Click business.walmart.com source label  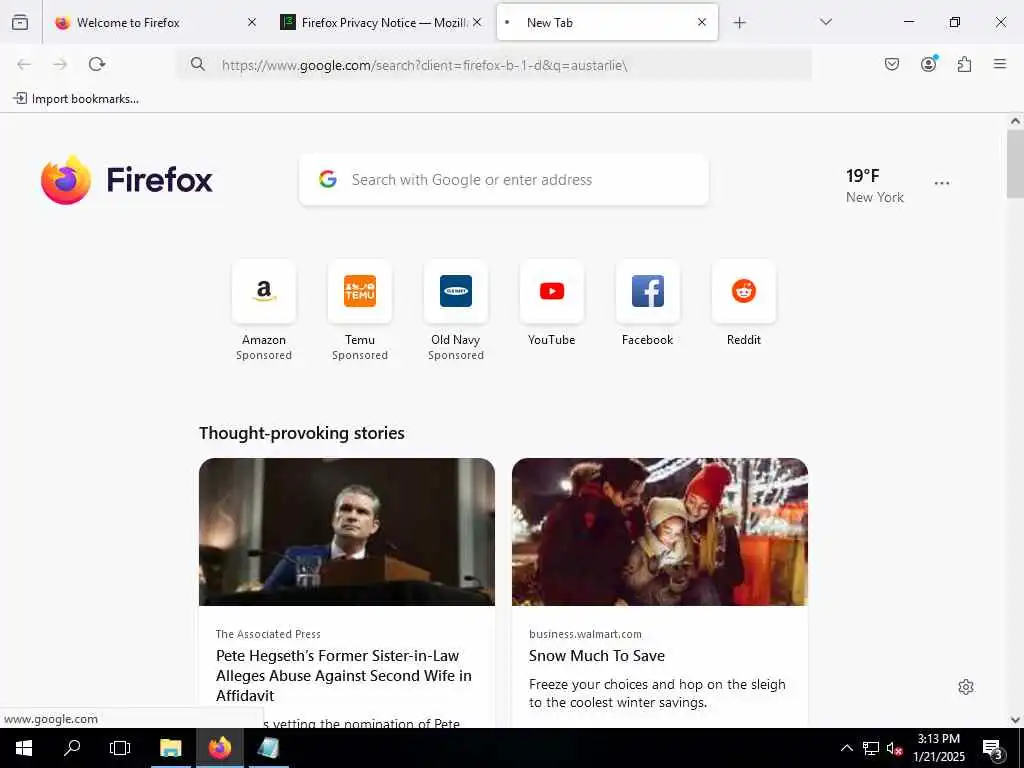click(585, 634)
